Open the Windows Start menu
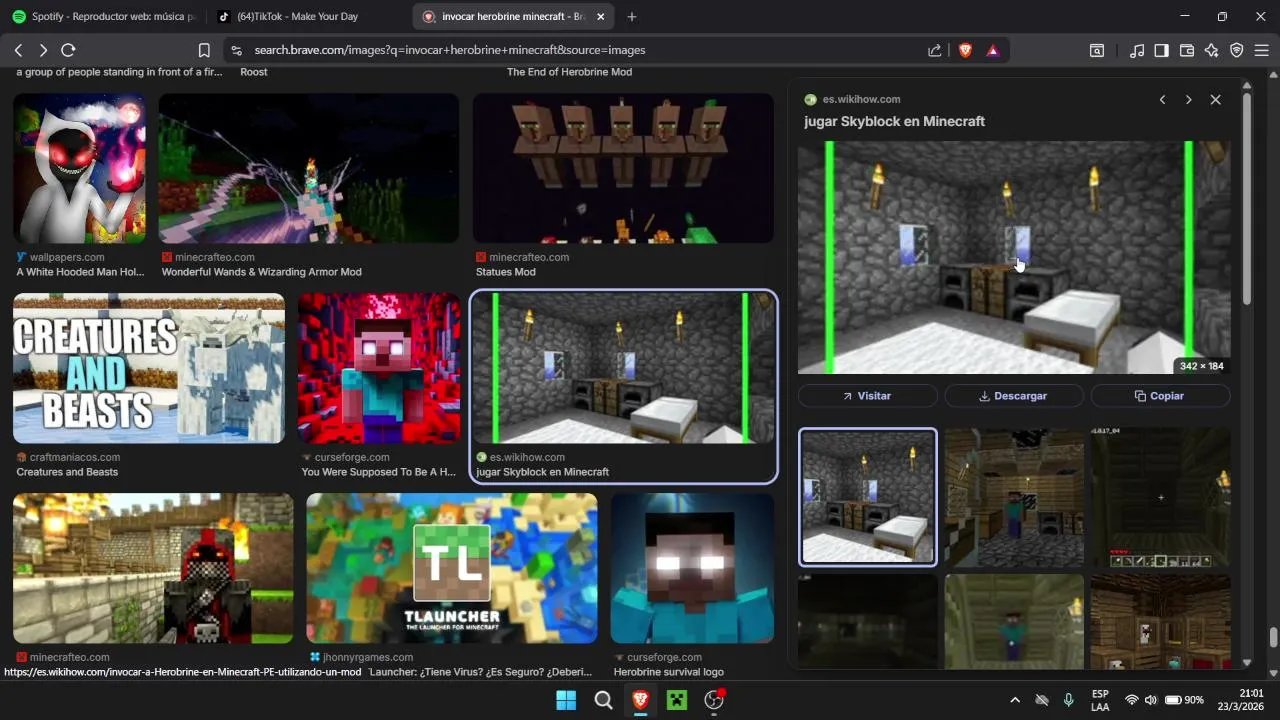 (x=566, y=700)
